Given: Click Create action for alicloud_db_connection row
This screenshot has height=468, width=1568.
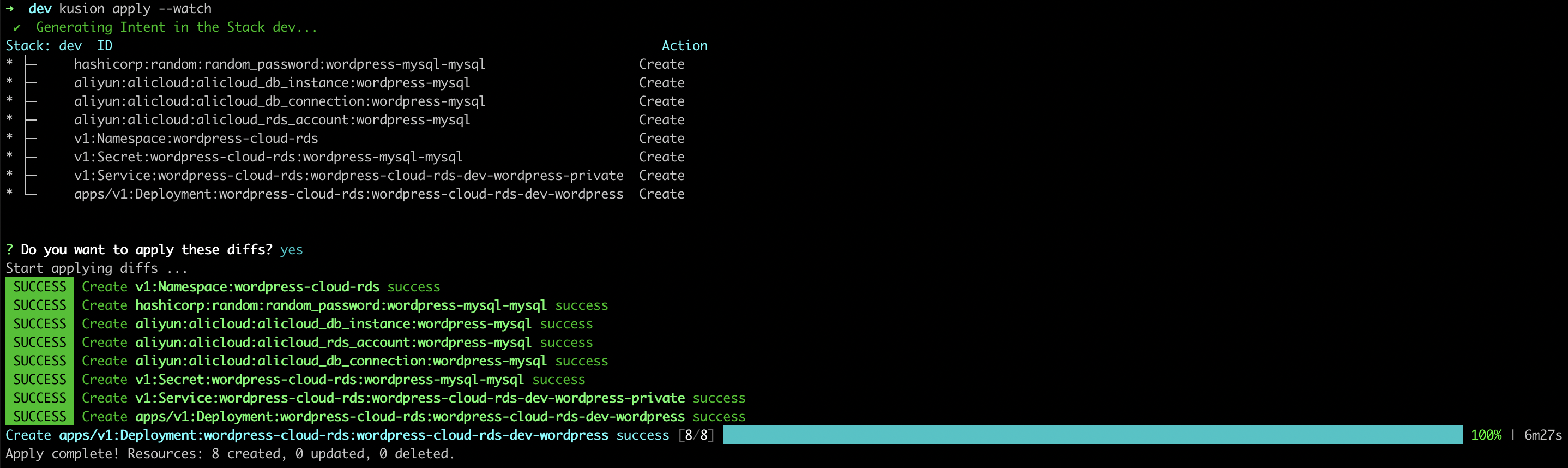Looking at the screenshot, I should pos(661,101).
